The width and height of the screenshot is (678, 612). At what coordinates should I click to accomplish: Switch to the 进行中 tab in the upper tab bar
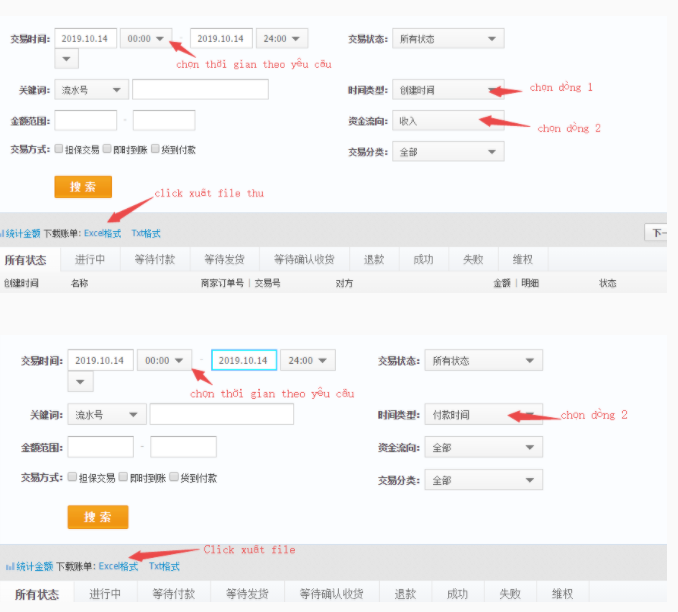point(90,260)
